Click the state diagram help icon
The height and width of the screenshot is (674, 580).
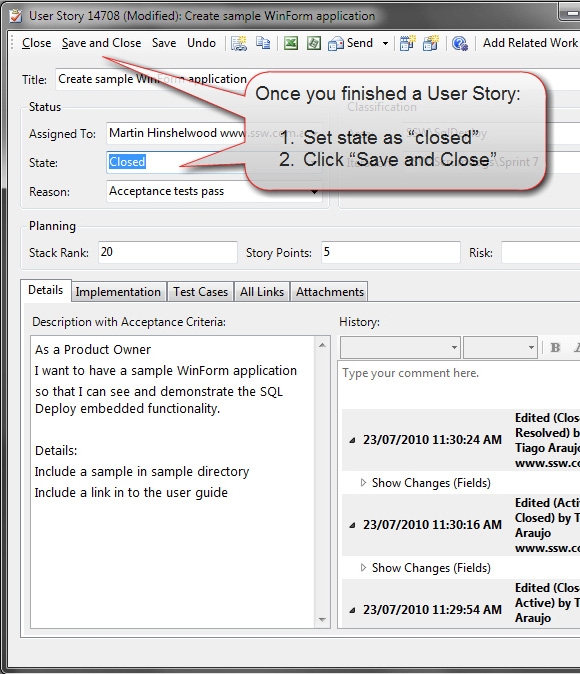[460, 43]
